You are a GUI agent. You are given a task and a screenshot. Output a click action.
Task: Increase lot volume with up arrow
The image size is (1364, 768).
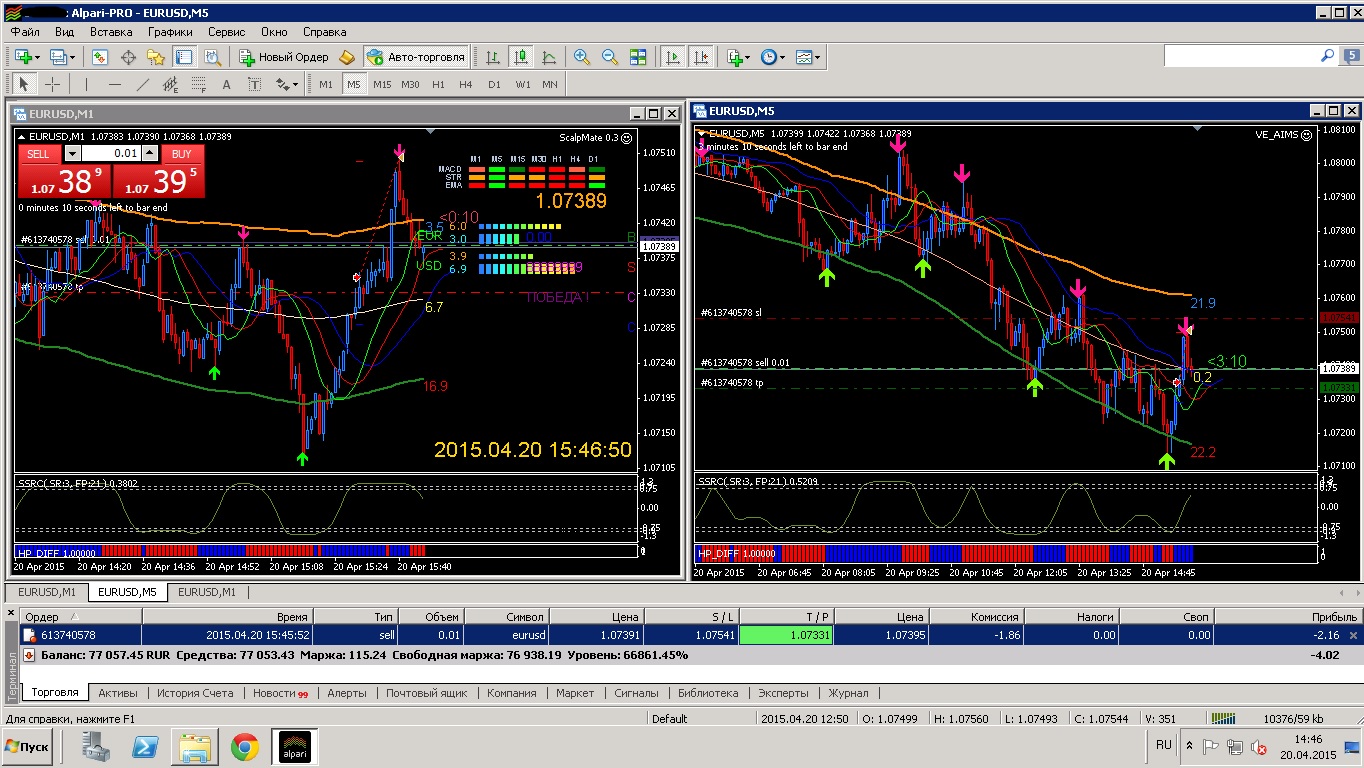point(149,153)
